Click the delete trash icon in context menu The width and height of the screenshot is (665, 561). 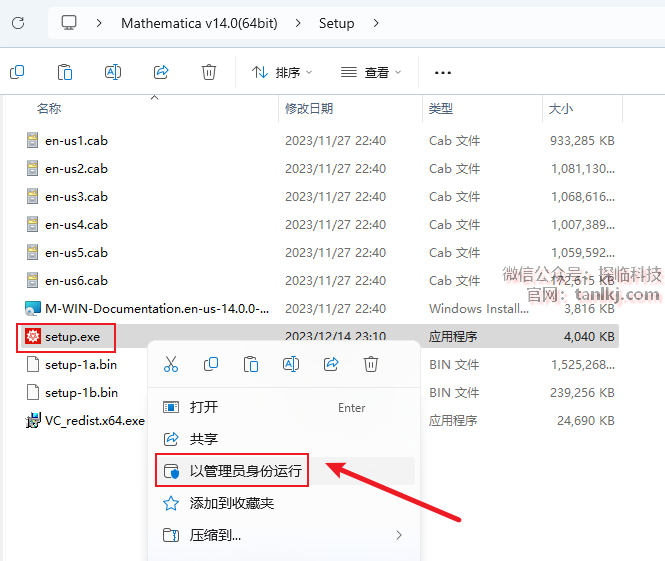click(x=371, y=364)
